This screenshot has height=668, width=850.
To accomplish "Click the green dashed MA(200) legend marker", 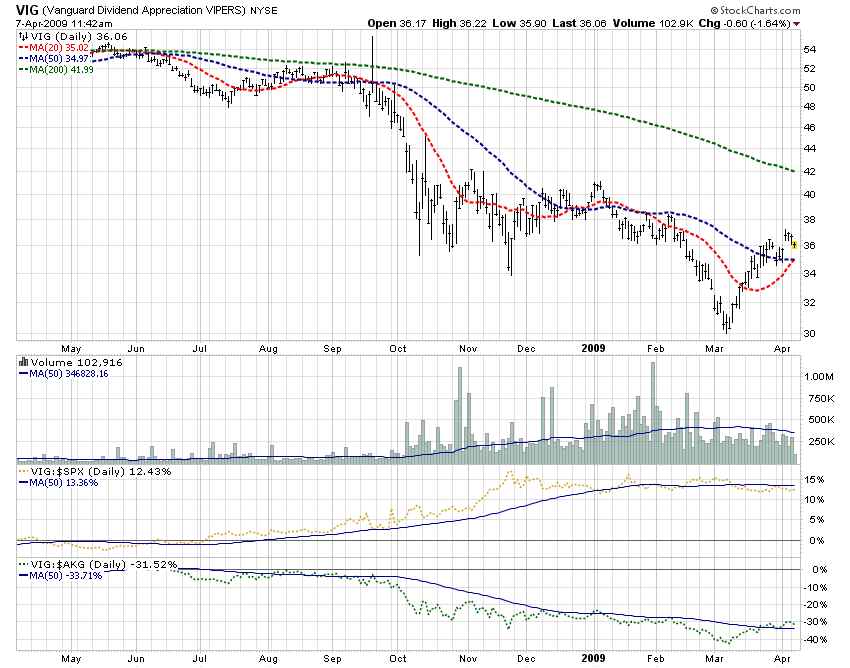I will [x=22, y=69].
